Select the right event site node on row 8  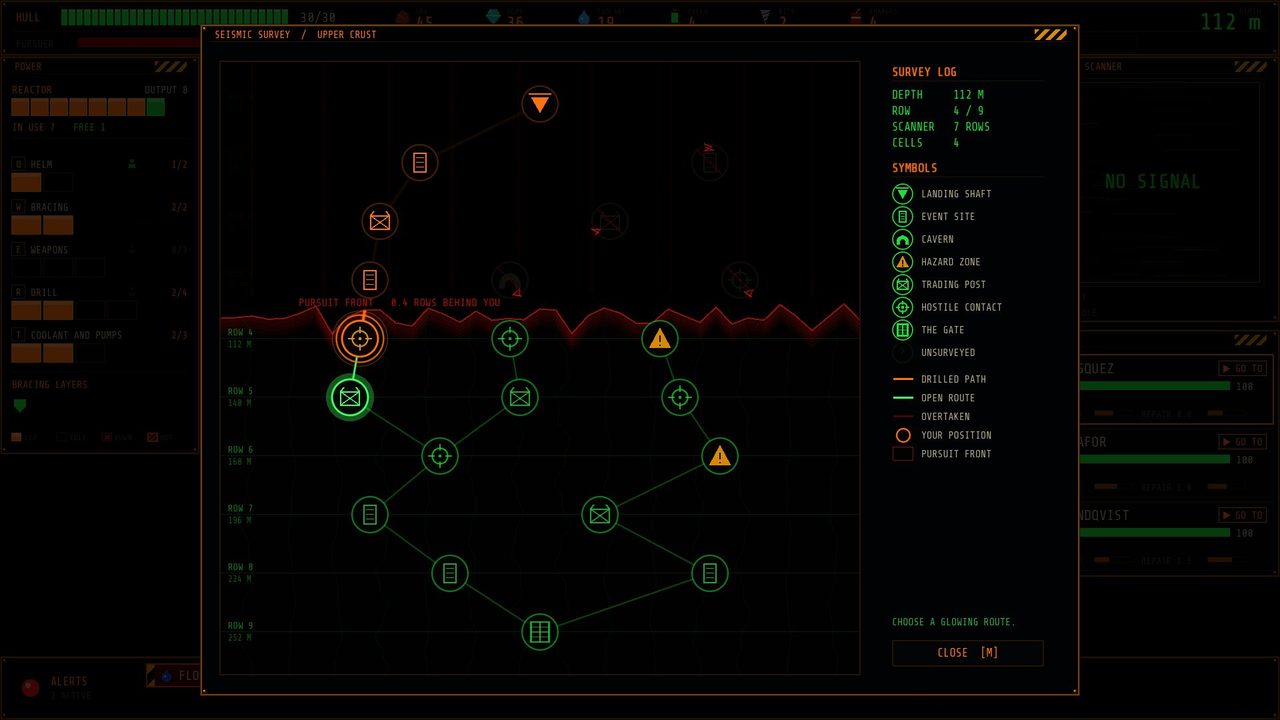(710, 573)
